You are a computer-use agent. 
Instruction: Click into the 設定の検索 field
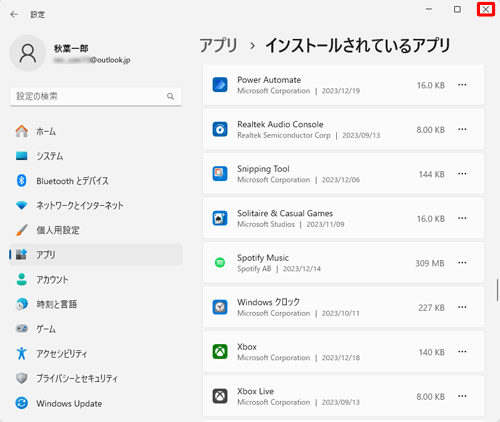coord(96,96)
